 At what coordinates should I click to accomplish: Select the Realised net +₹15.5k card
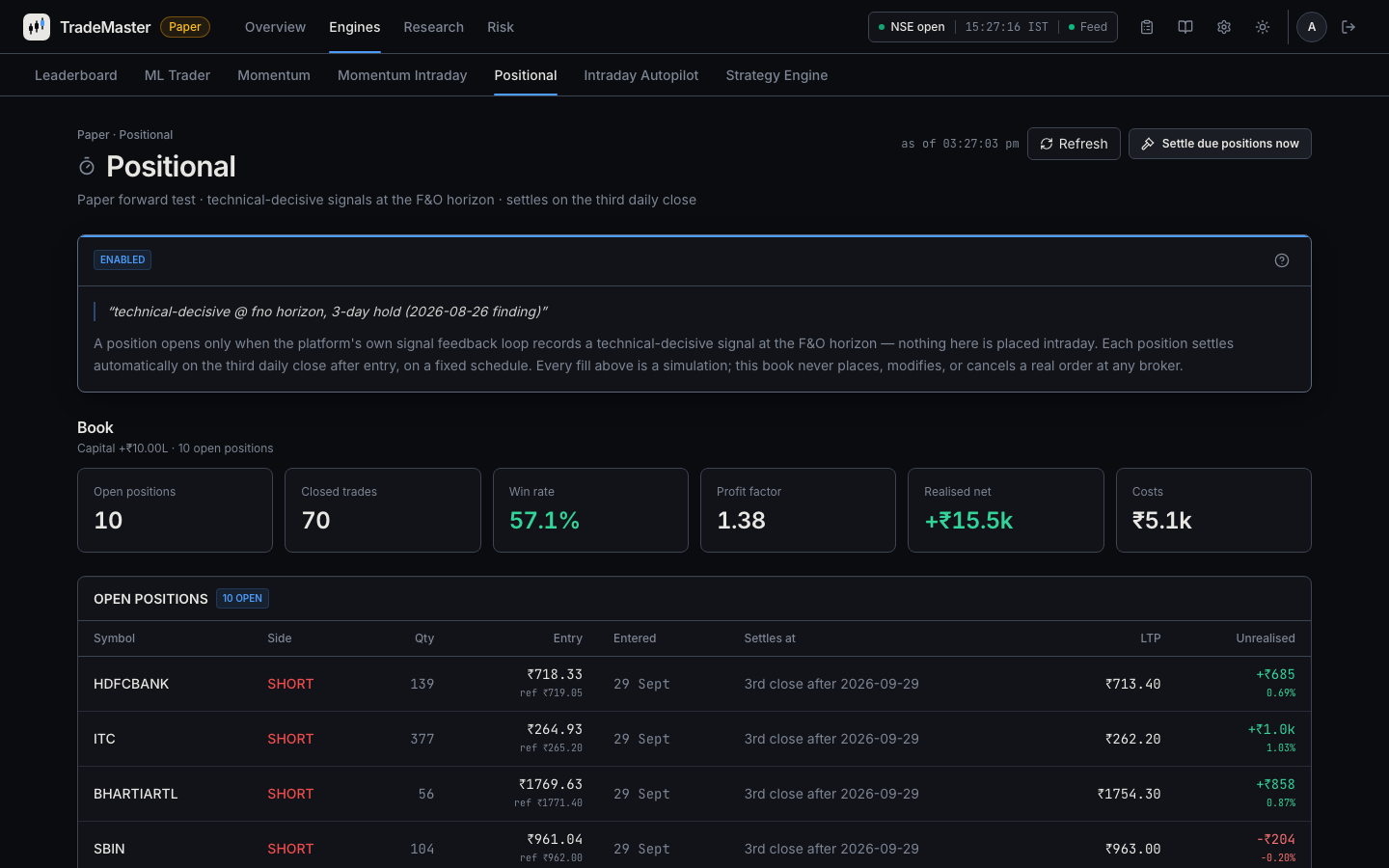[x=1006, y=510]
